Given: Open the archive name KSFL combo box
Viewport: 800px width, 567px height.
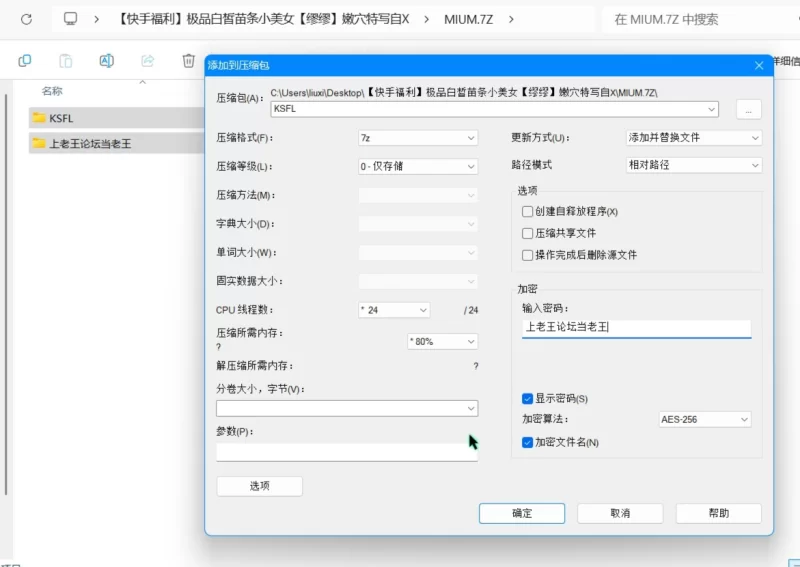Looking at the screenshot, I should click(x=494, y=109).
